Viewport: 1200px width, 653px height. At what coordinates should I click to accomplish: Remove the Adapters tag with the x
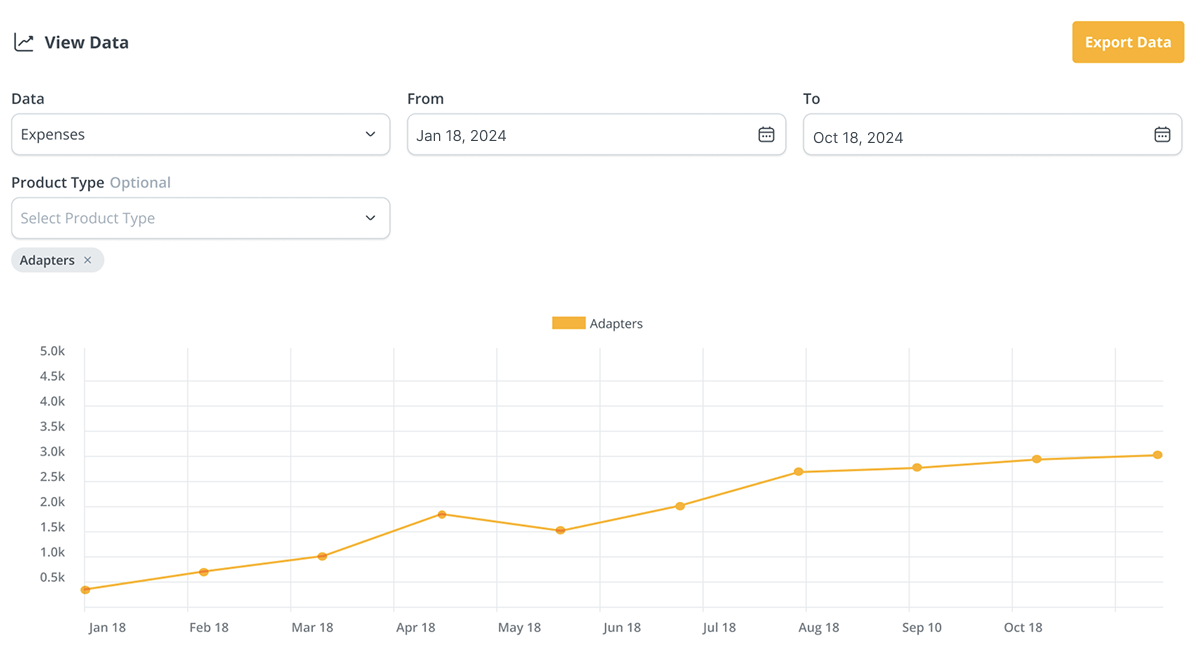88,260
